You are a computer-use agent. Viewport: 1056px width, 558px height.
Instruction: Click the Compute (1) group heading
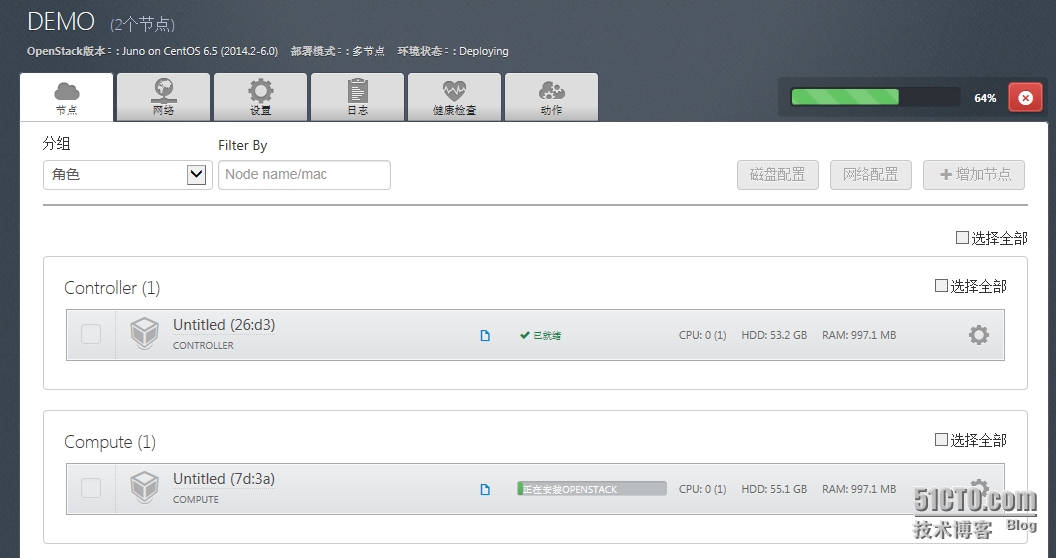pyautogui.click(x=110, y=442)
